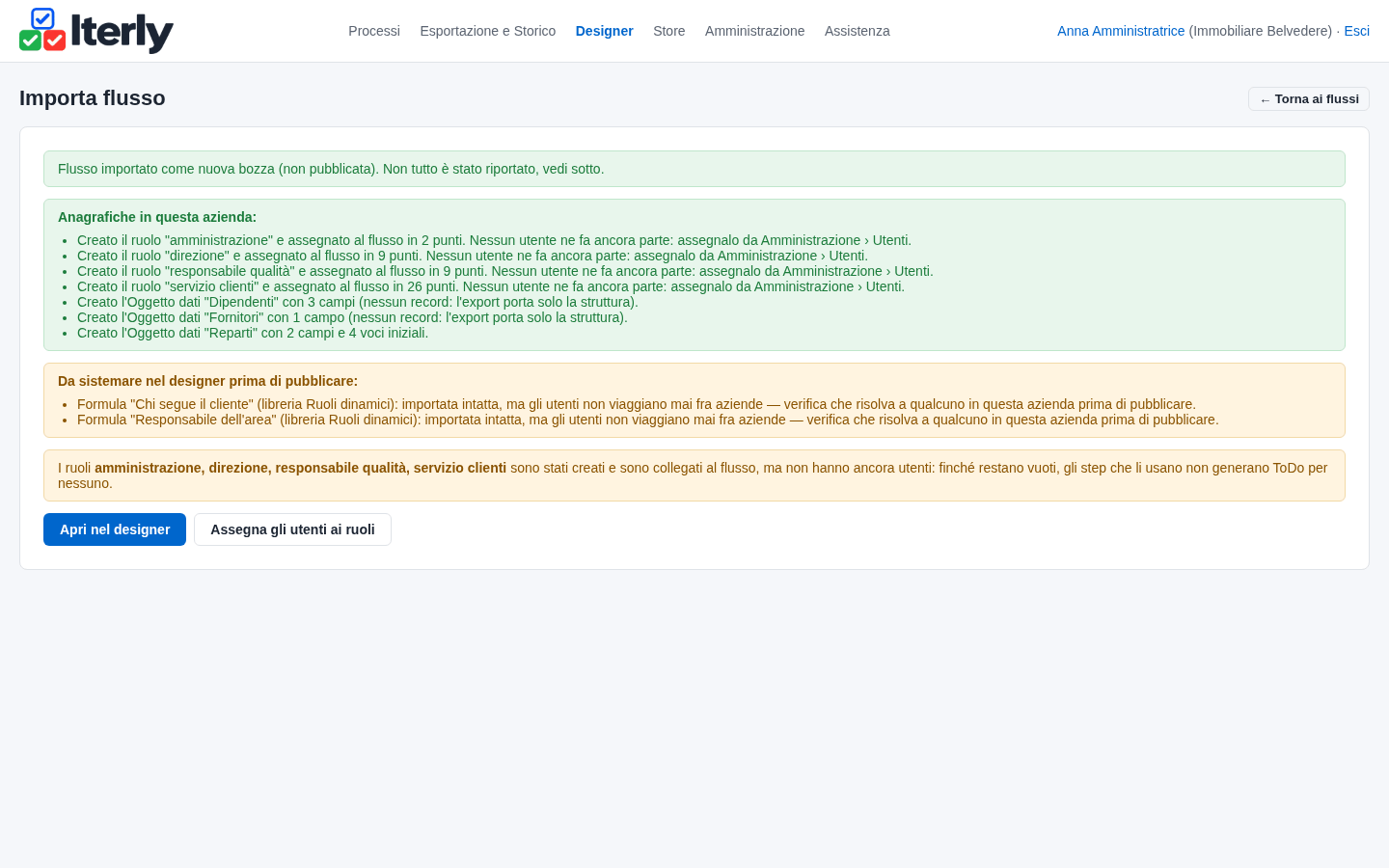The image size is (1389, 868).
Task: Click the line about ruolo "amministrazione"
Action: (x=494, y=240)
